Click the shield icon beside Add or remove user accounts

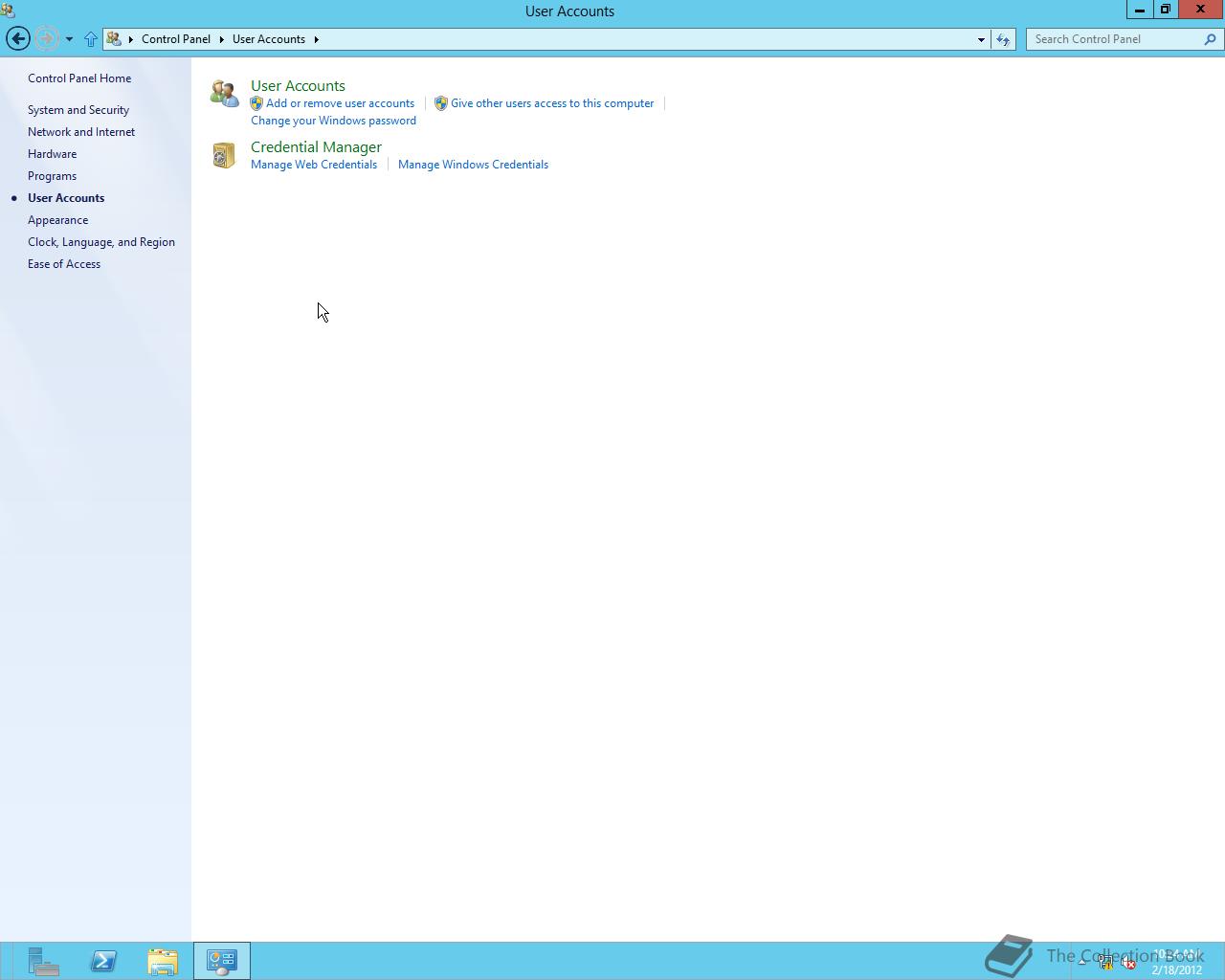tap(256, 103)
